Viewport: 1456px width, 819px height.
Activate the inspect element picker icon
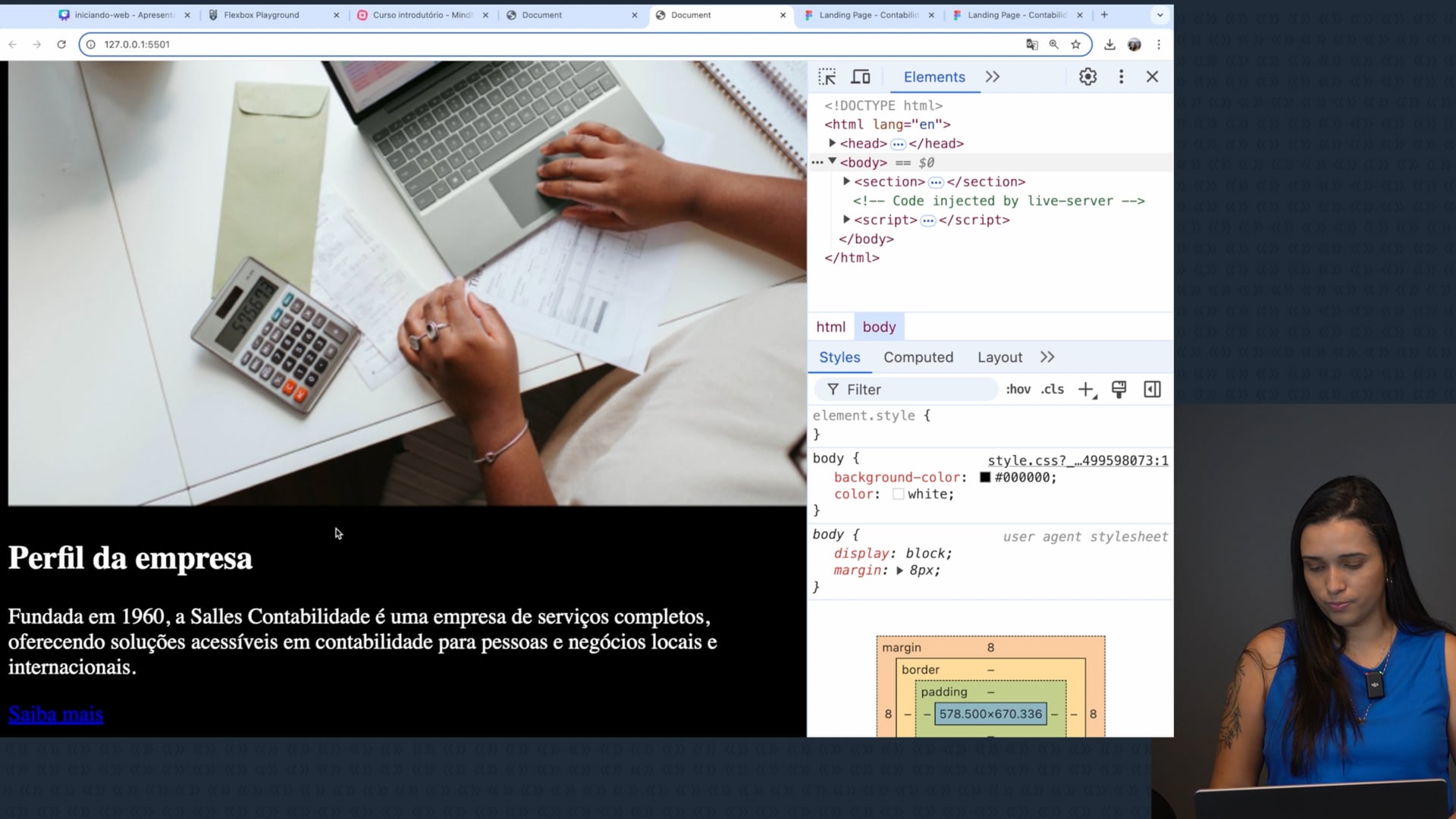pyautogui.click(x=827, y=77)
